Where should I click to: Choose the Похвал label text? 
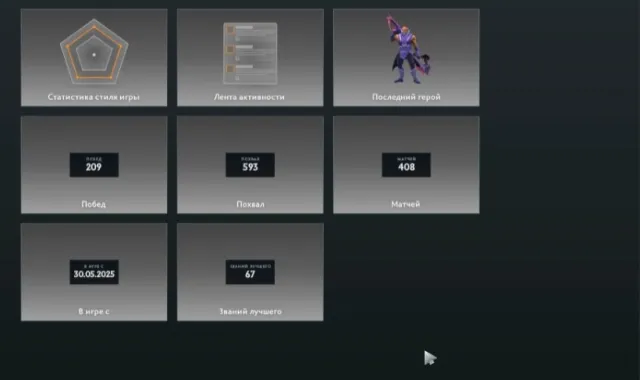pos(250,204)
